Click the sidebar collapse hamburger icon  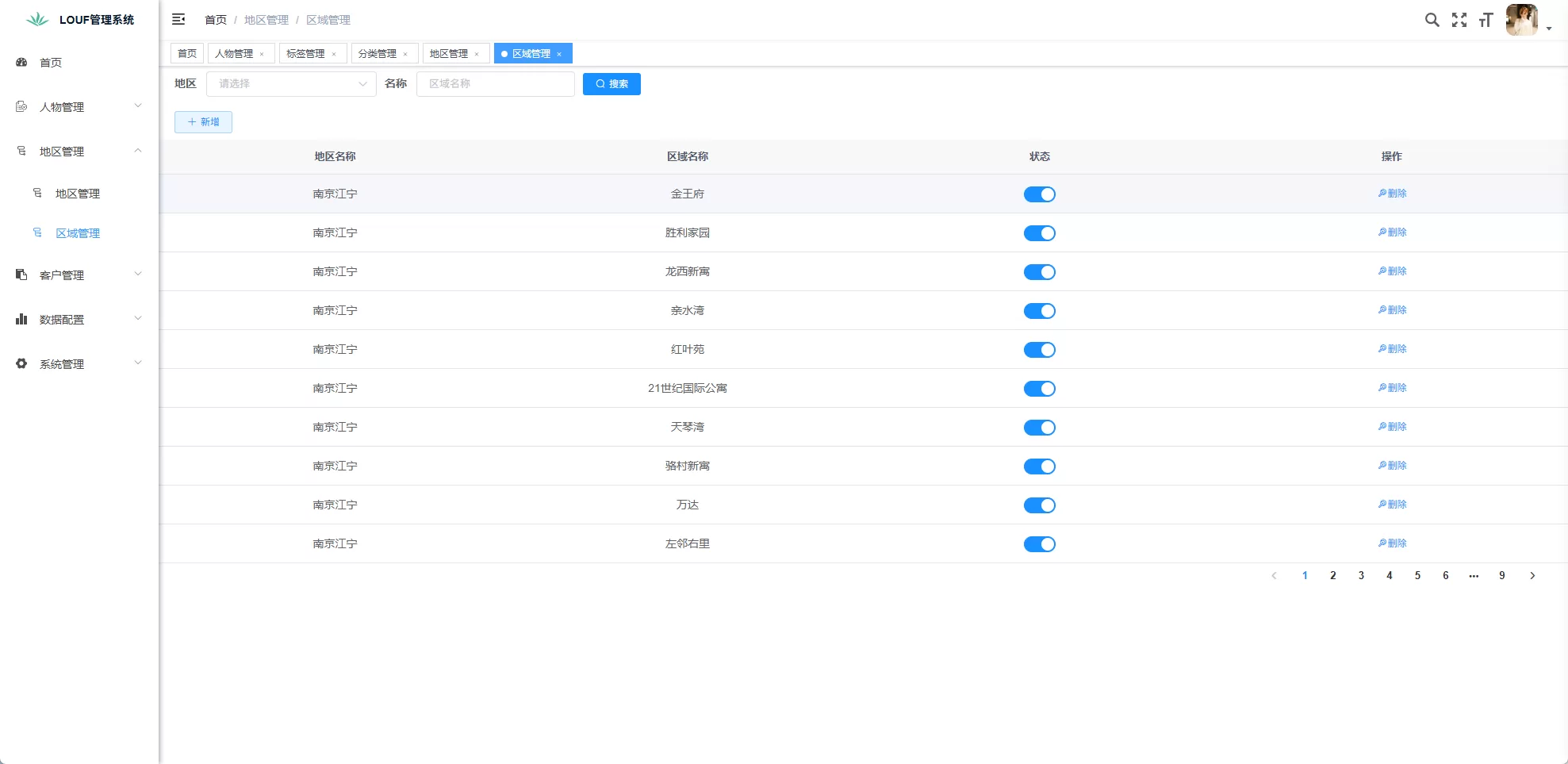point(178,19)
